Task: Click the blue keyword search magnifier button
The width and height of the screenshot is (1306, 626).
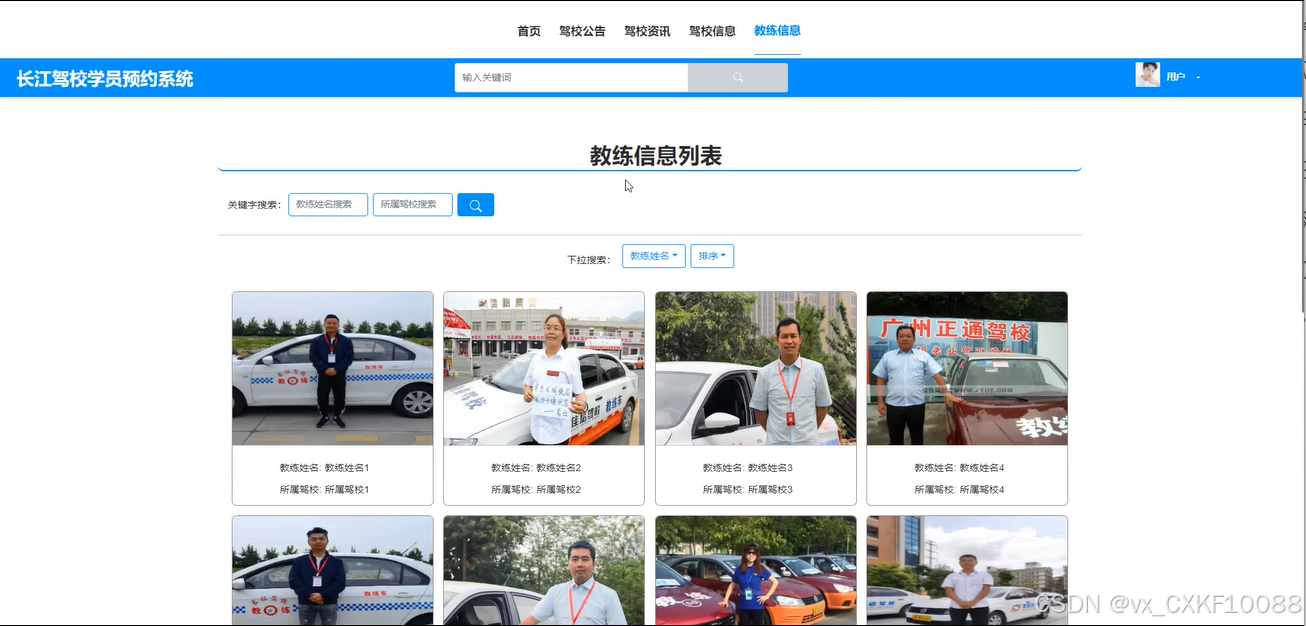Action: (475, 205)
